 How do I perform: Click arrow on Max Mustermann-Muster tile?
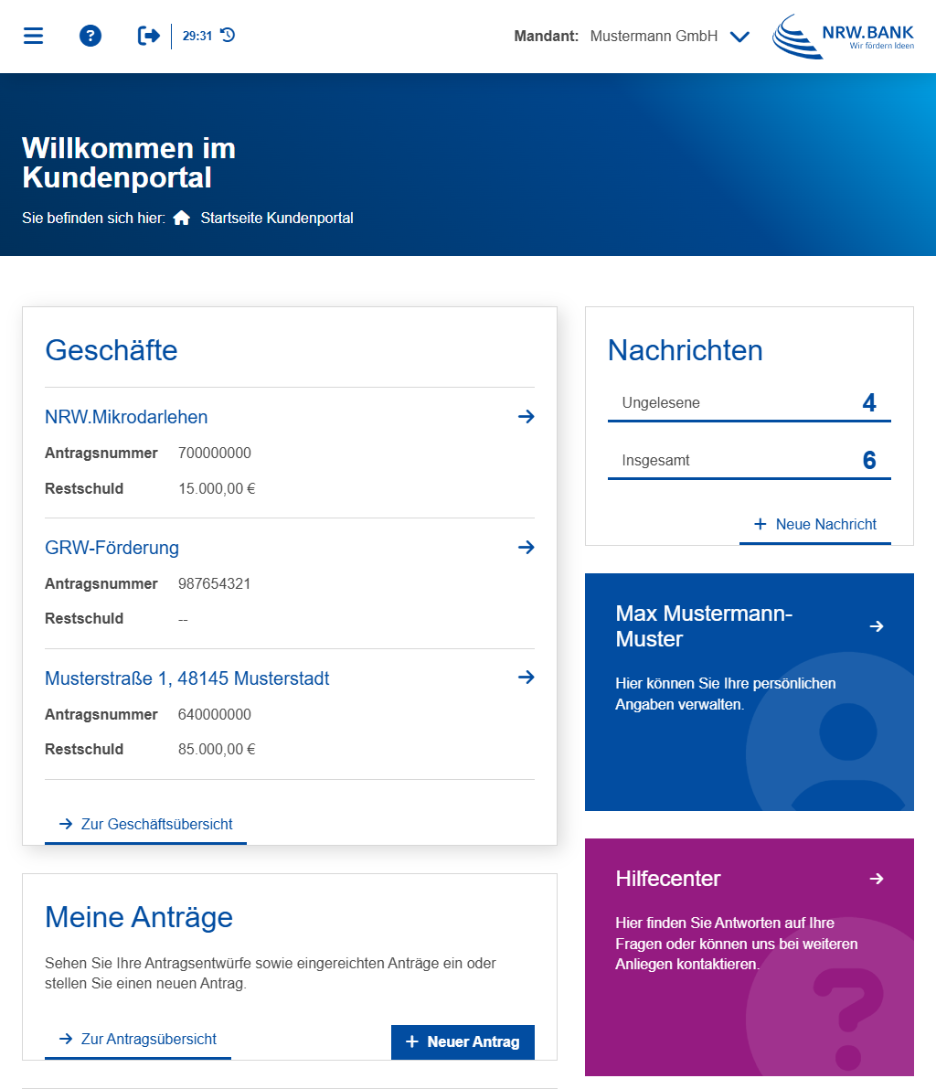pos(876,626)
